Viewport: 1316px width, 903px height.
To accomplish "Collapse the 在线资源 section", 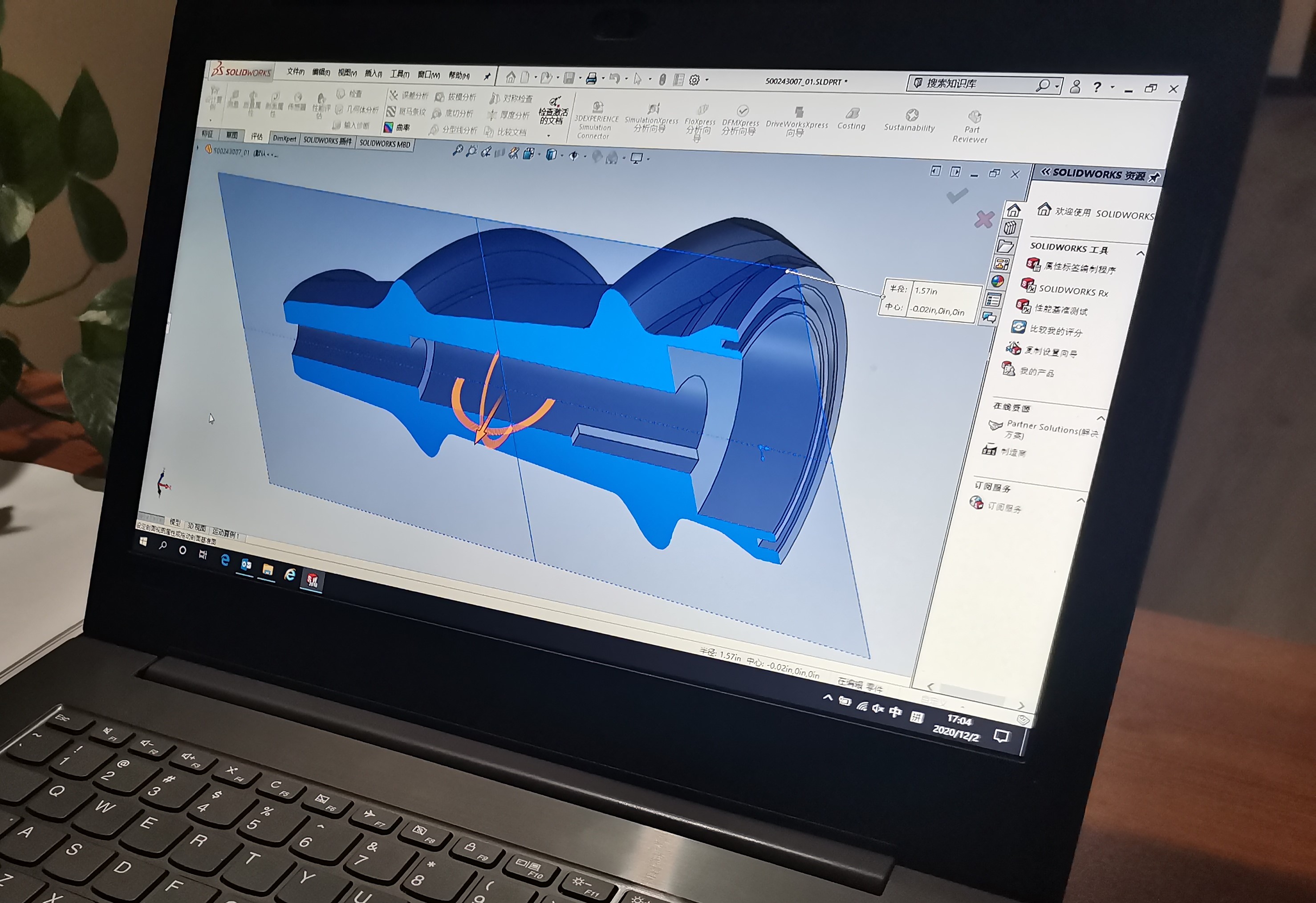I will pyautogui.click(x=1101, y=418).
